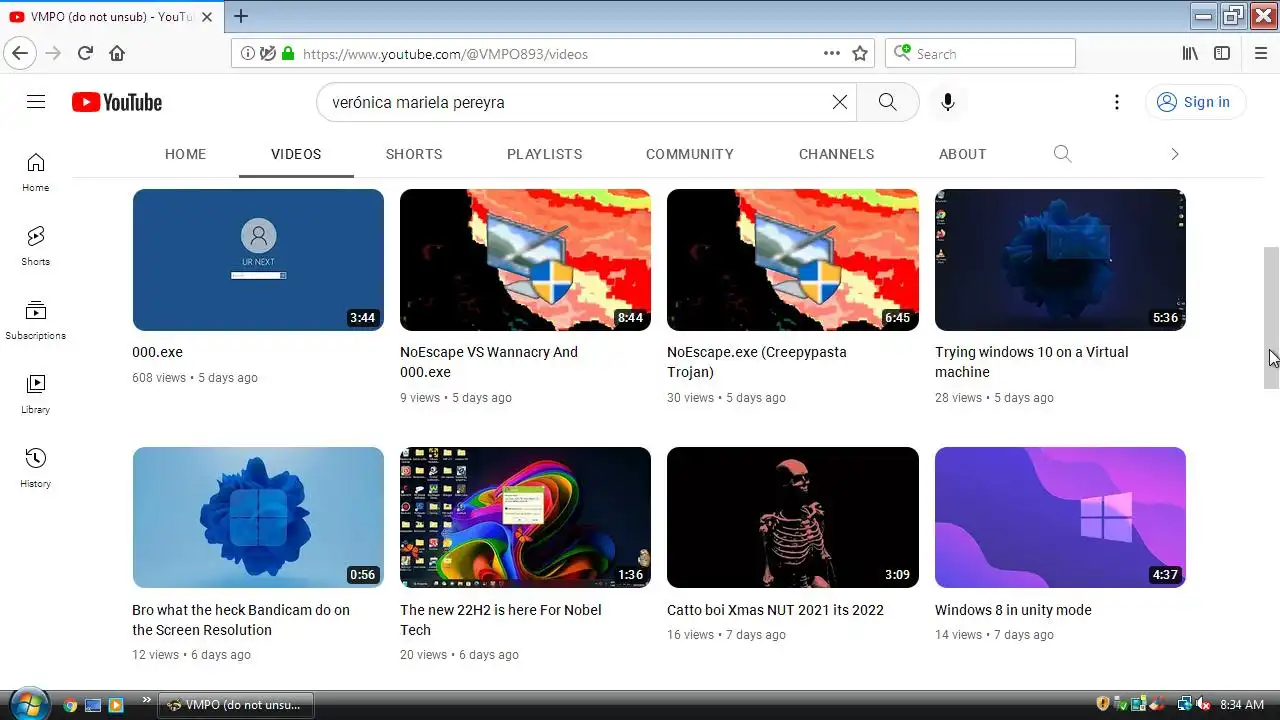The image size is (1280, 720).
Task: Open a new tab with the plus button
Action: pos(241,16)
